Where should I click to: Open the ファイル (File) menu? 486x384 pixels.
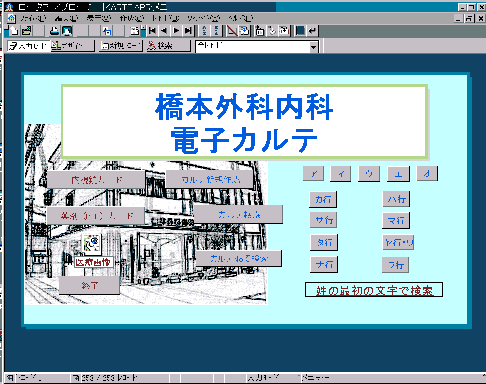[x=33, y=18]
